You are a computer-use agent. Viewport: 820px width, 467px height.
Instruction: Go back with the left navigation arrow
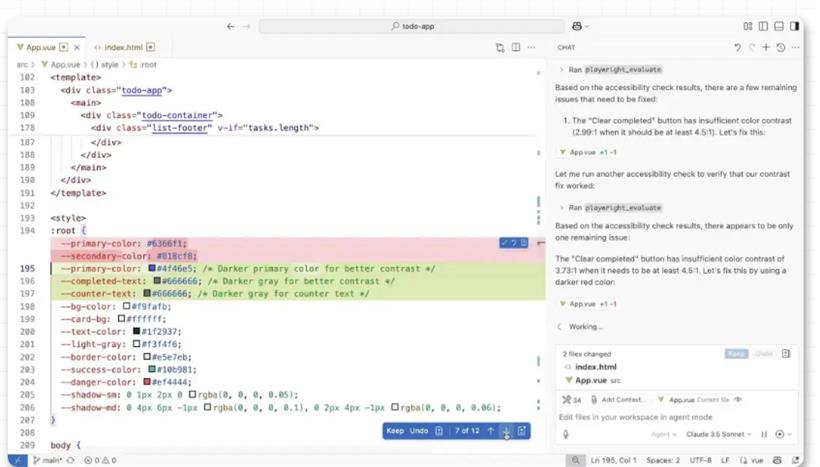[x=231, y=26]
